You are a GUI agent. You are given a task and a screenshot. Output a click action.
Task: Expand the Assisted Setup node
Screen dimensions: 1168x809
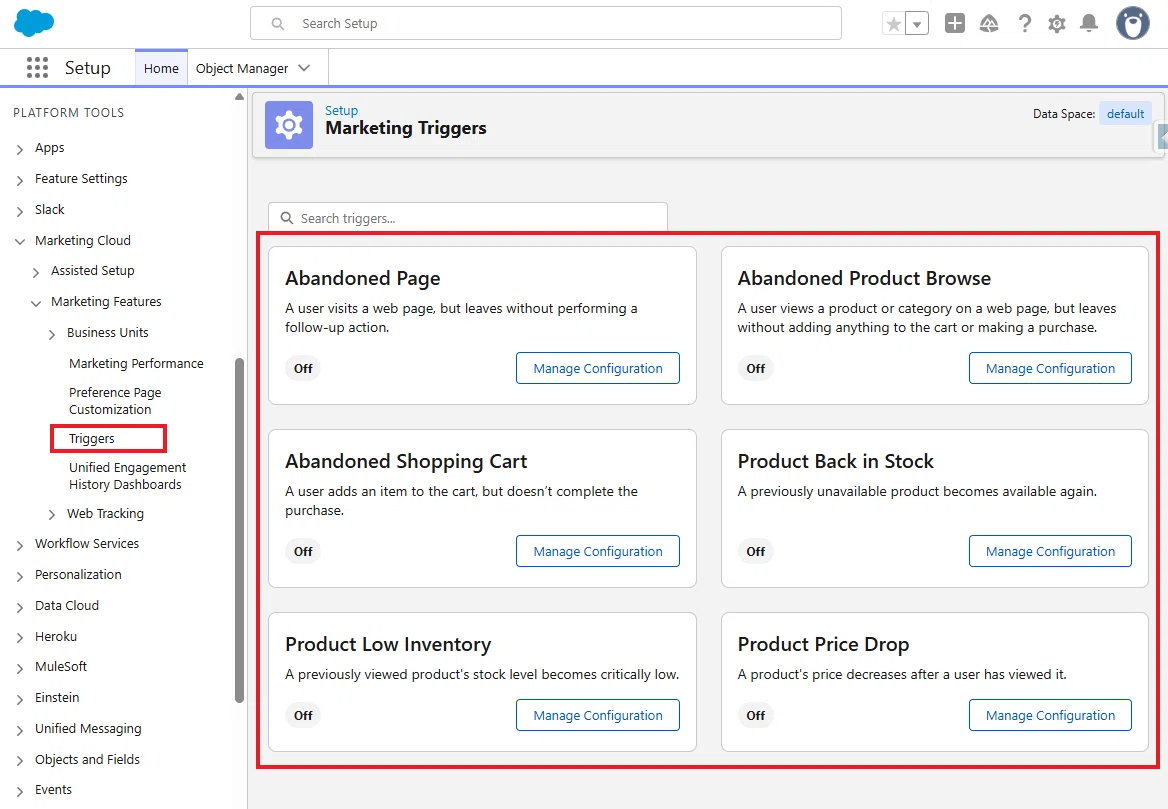point(36,272)
